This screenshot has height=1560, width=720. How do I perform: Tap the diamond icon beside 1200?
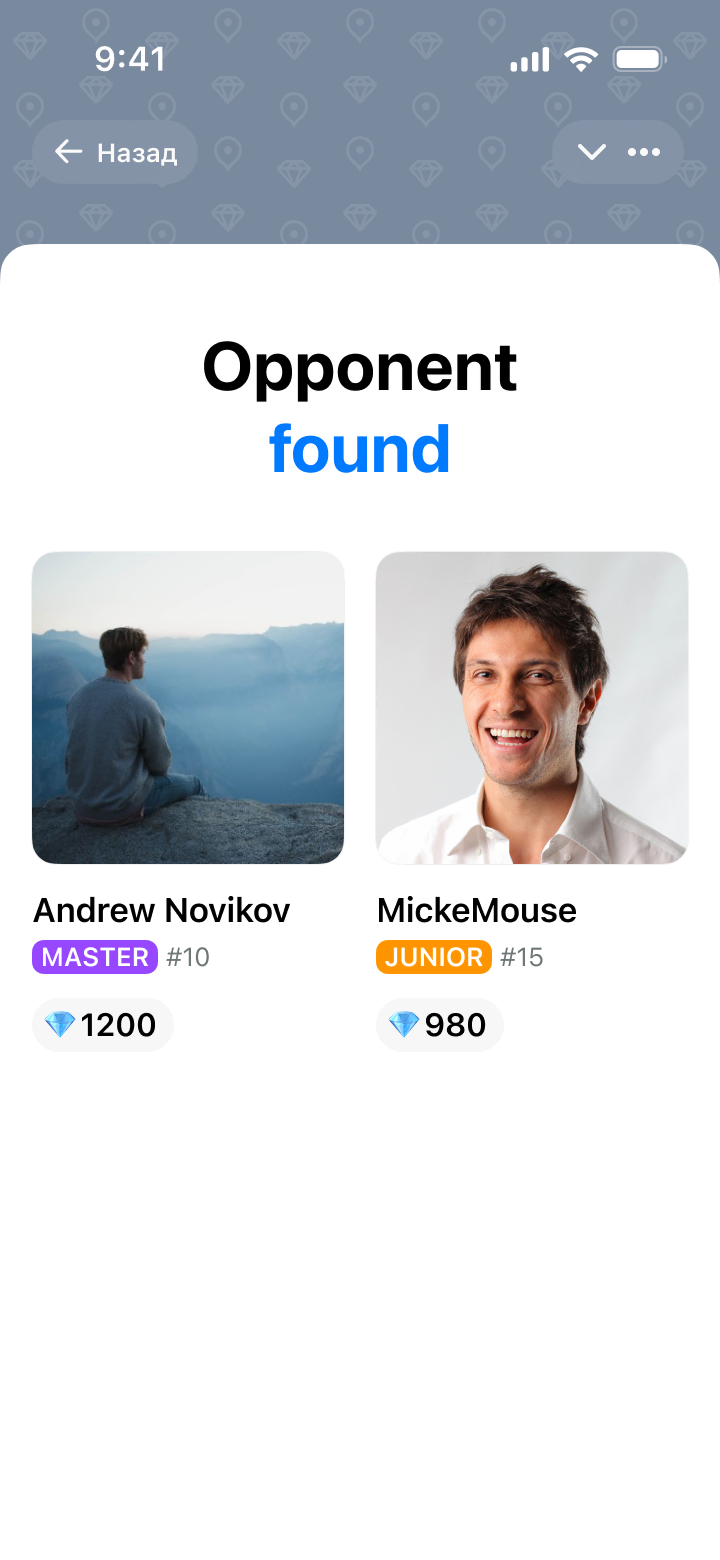pyautogui.click(x=60, y=1025)
